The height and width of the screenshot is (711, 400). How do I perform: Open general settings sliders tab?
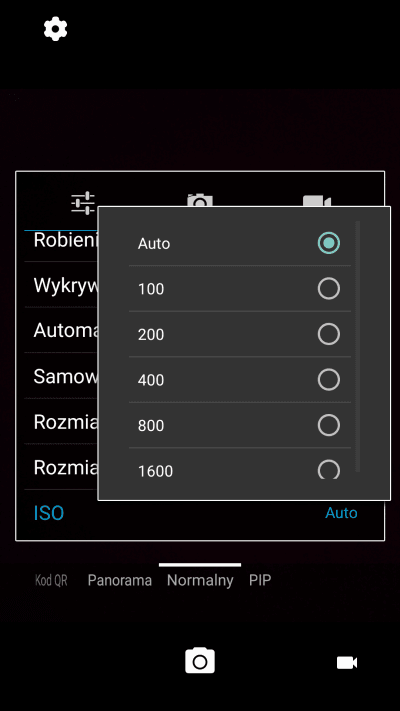[x=83, y=203]
